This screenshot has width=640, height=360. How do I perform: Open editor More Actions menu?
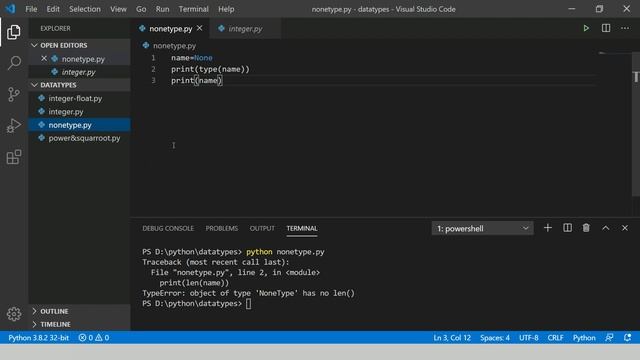(x=625, y=28)
